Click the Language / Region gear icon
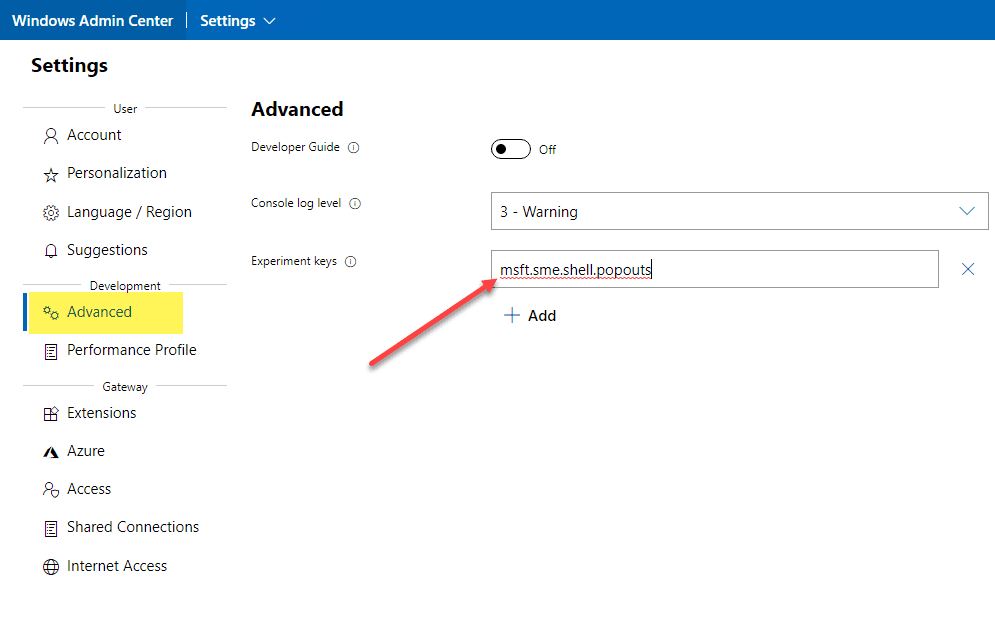The height and width of the screenshot is (623, 995). pos(51,213)
